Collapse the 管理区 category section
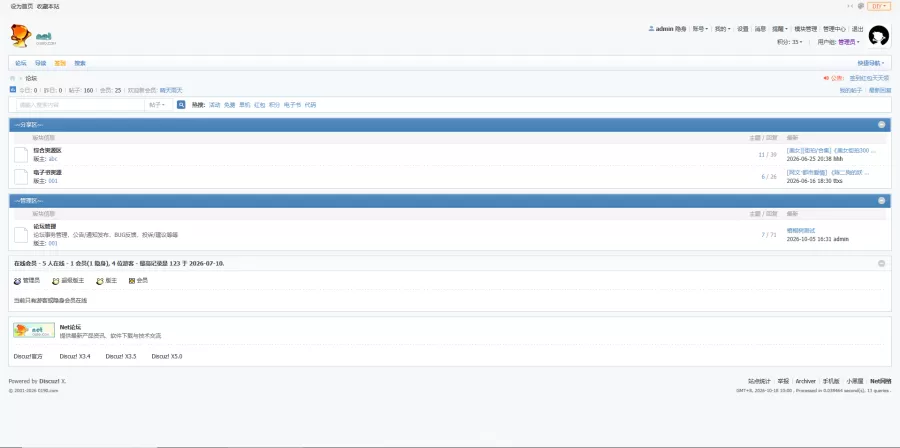 coord(882,201)
